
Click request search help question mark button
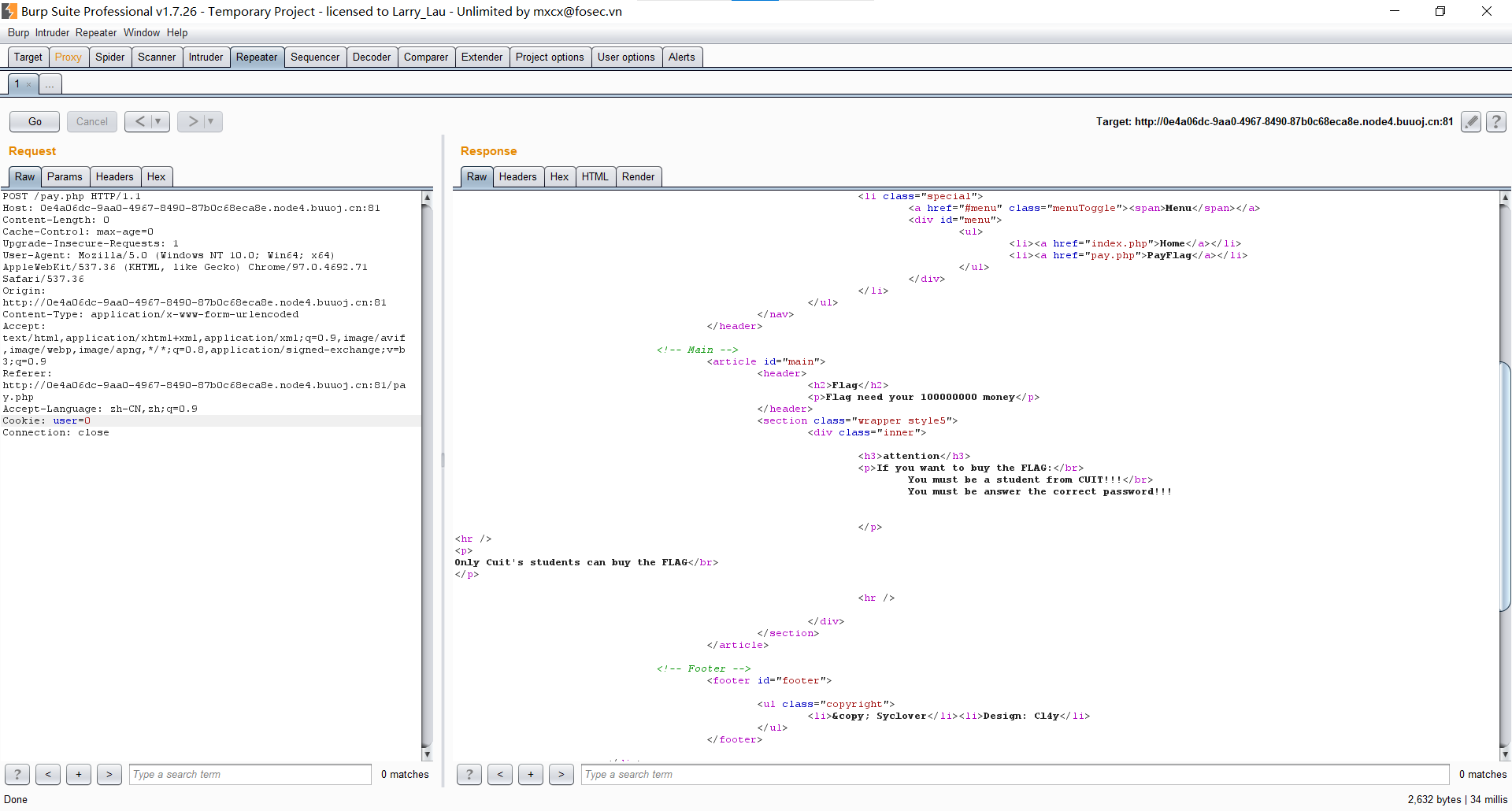[x=17, y=774]
